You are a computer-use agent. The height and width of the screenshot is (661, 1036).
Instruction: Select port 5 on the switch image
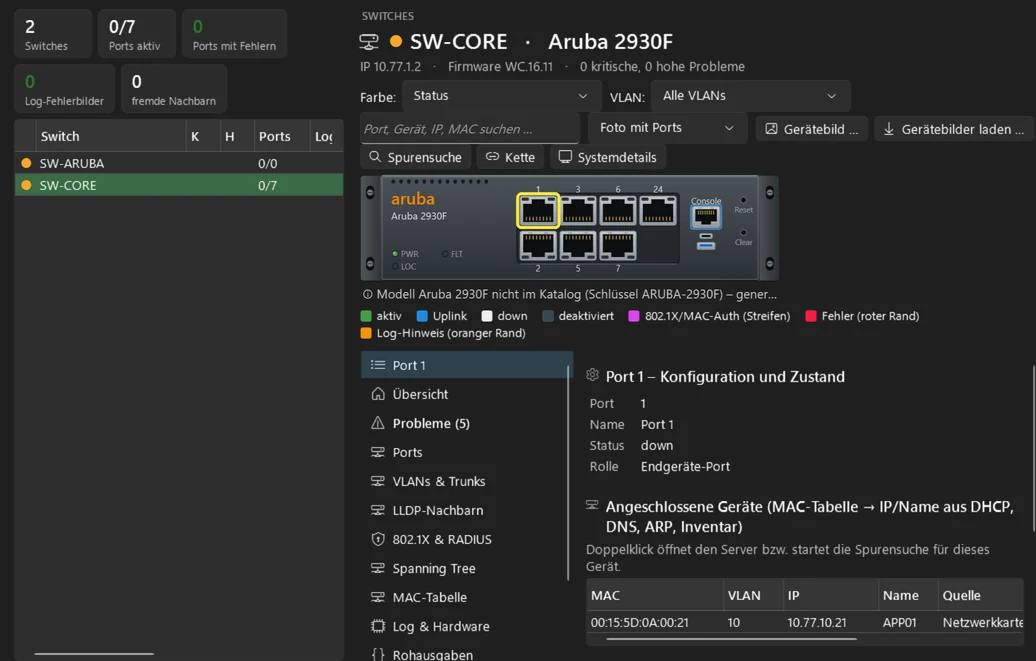pos(578,245)
